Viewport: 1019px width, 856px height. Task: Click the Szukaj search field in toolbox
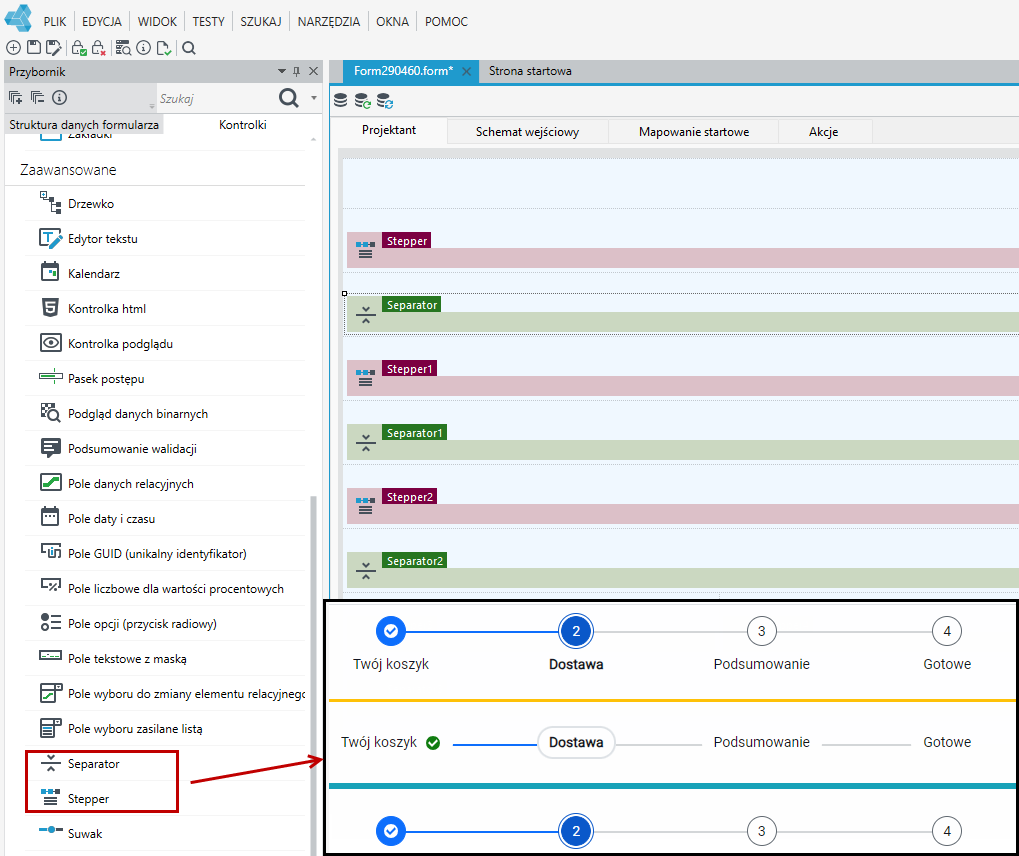pyautogui.click(x=216, y=99)
